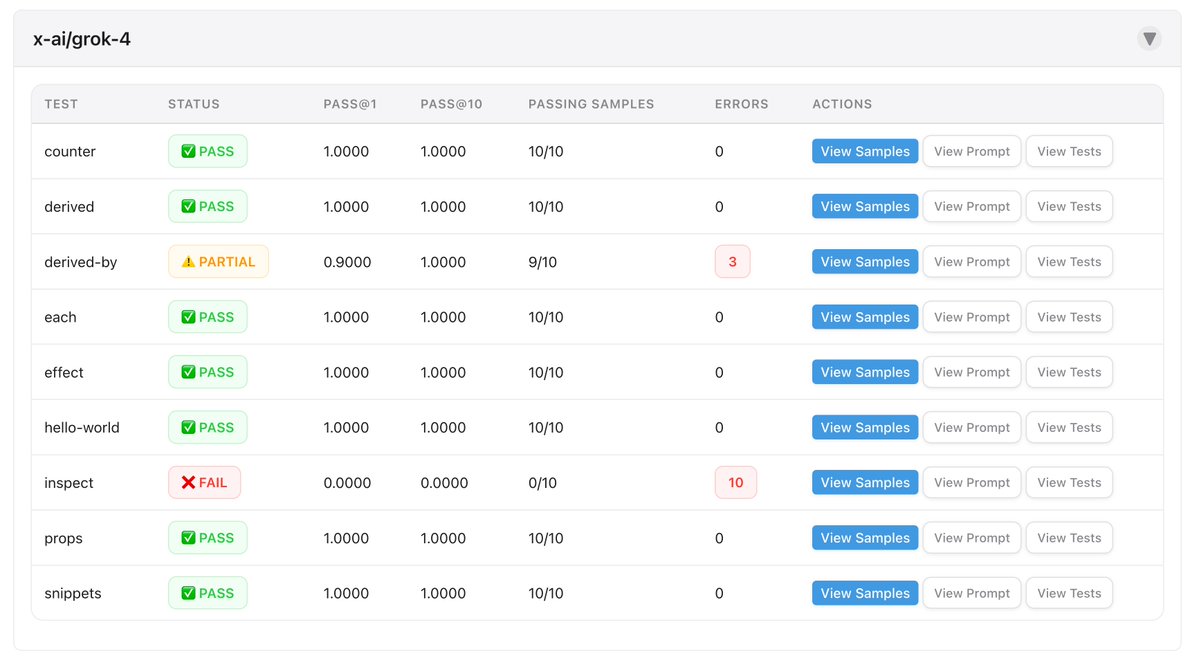Screen dimensions: 1199x663
Task: Click the PASS badge in derived row
Action: point(207,206)
